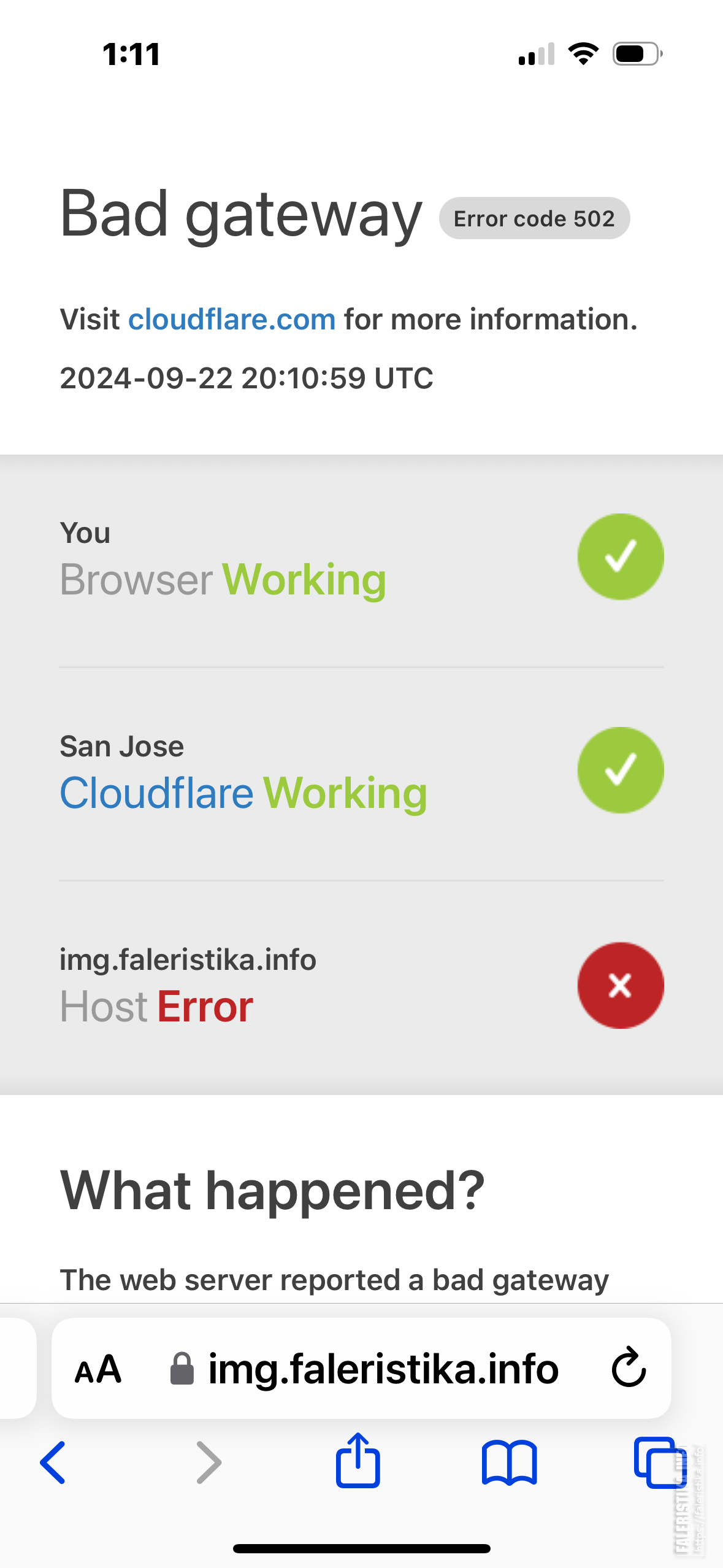The width and height of the screenshot is (723, 1568).
Task: Tap the padlock icon in address bar
Action: click(182, 1369)
